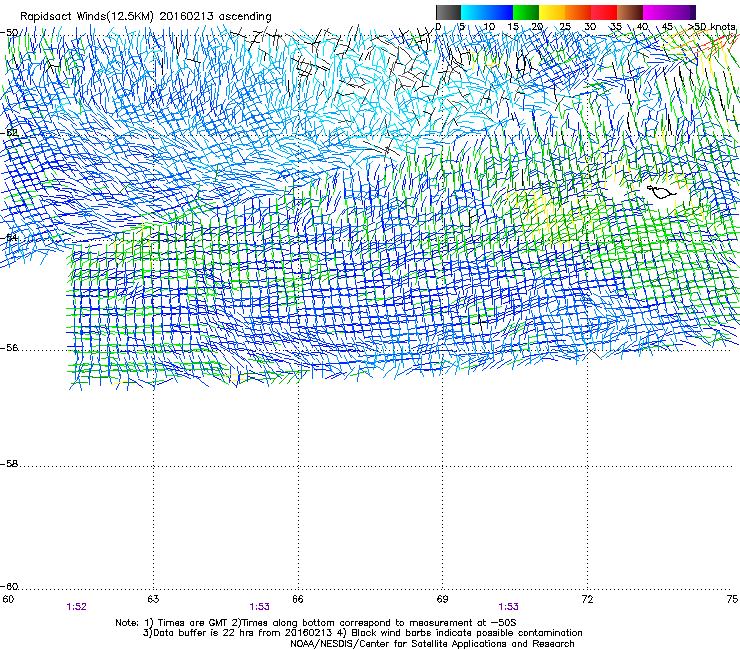Click the '75' longitude axis label
Viewport: 740px width, 650px height.
732,599
